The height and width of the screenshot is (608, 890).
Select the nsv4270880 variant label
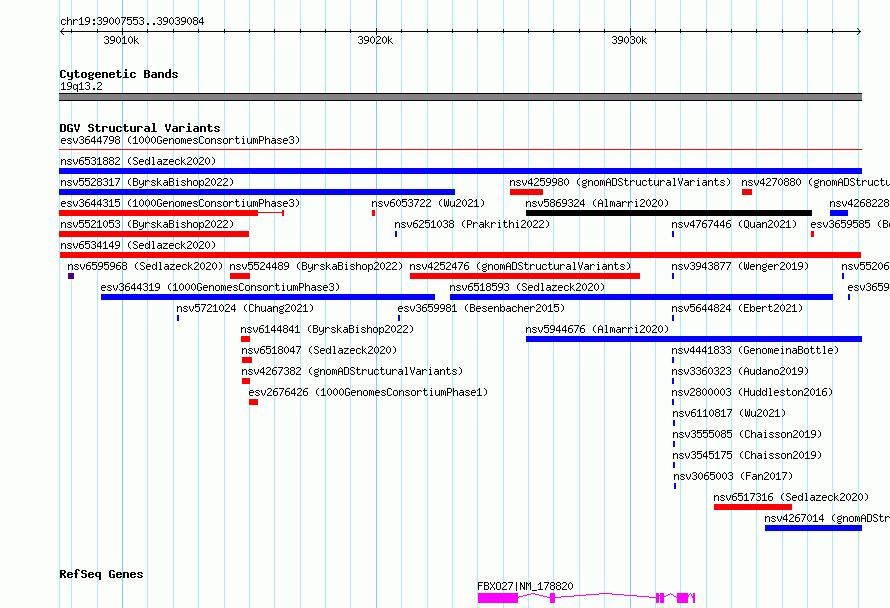(815, 182)
